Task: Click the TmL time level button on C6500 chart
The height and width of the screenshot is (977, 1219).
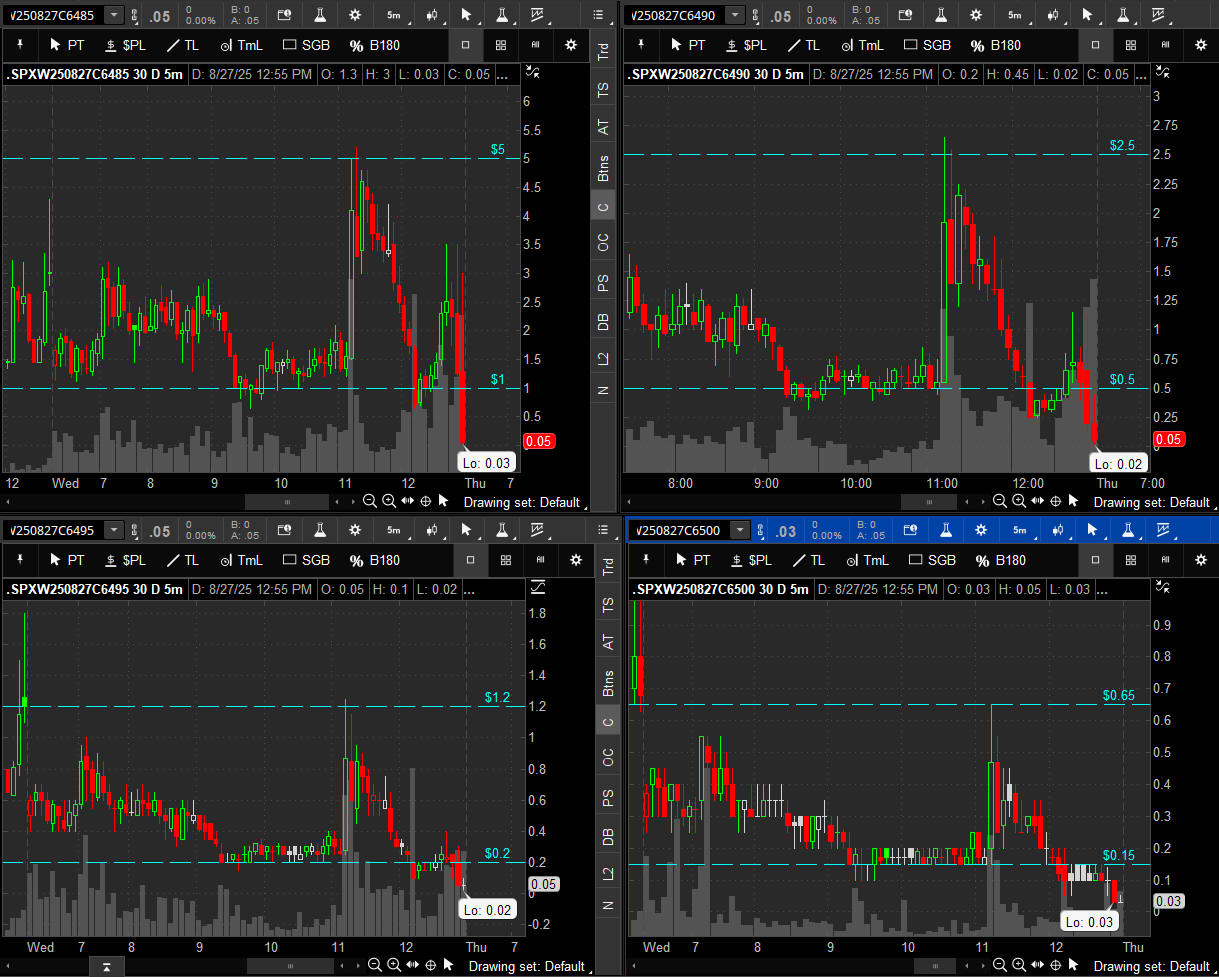Action: click(x=863, y=560)
